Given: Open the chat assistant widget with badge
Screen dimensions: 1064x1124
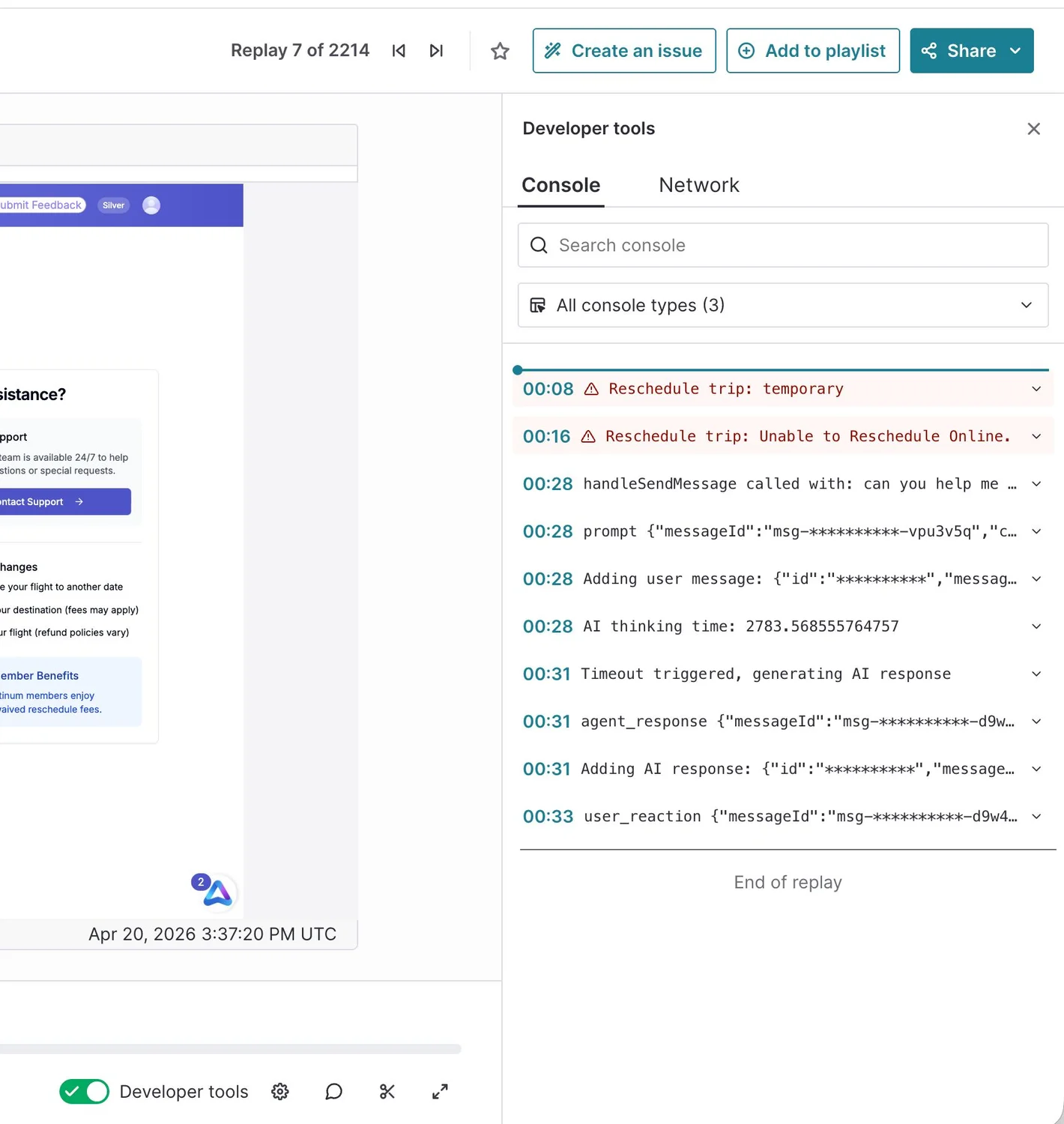Looking at the screenshot, I should [x=217, y=892].
